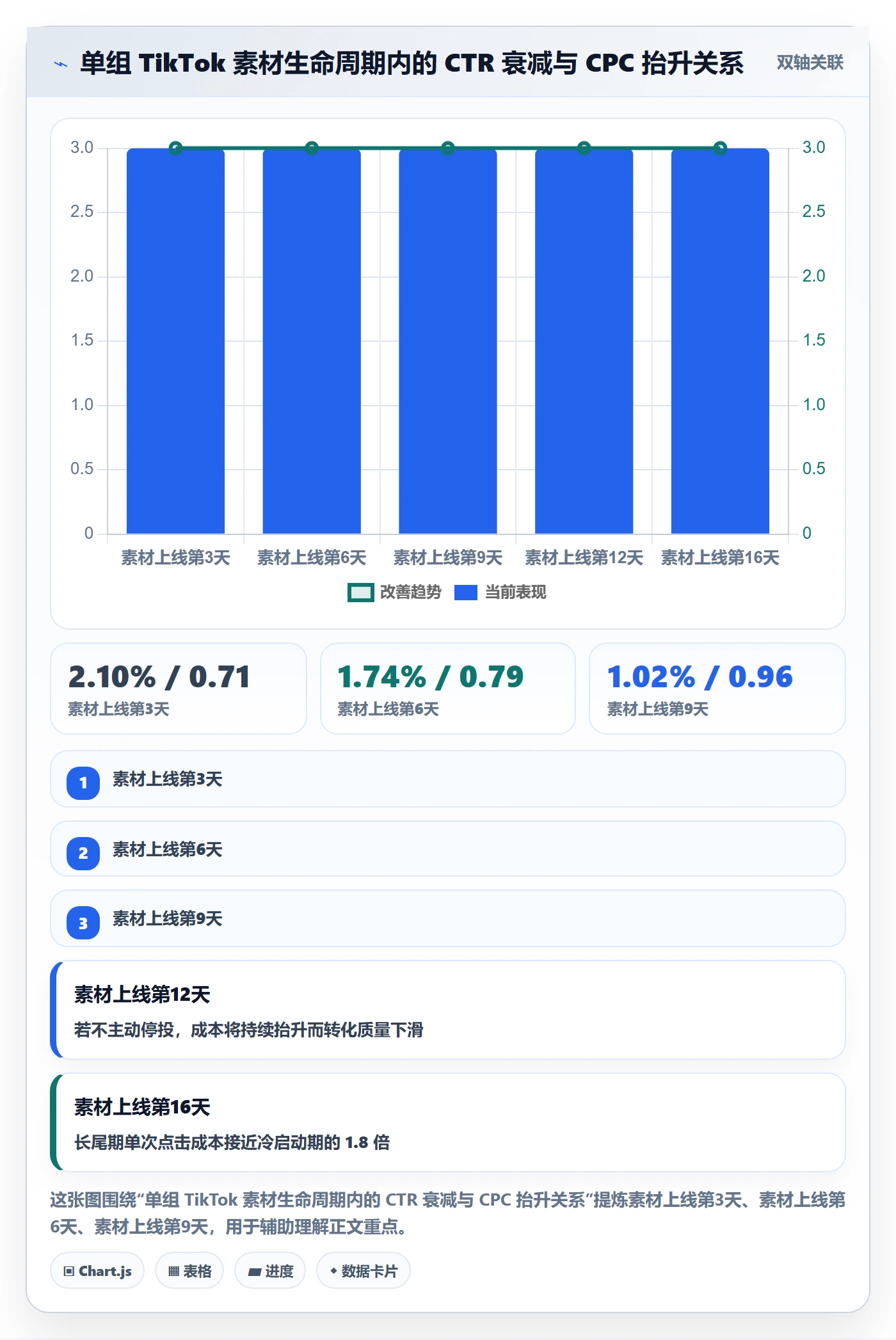Click the 数据卡片 tag
The image size is (896, 1340).
click(x=364, y=1271)
